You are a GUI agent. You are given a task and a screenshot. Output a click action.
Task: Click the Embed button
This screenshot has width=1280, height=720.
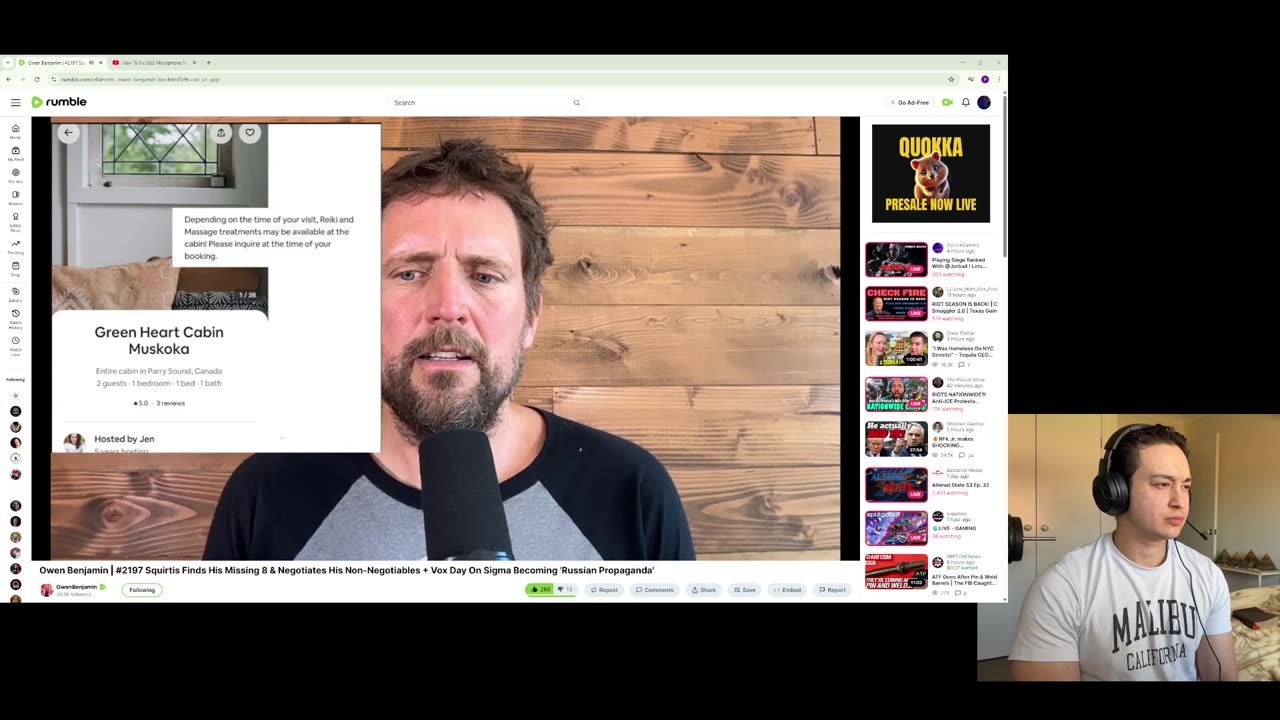788,590
